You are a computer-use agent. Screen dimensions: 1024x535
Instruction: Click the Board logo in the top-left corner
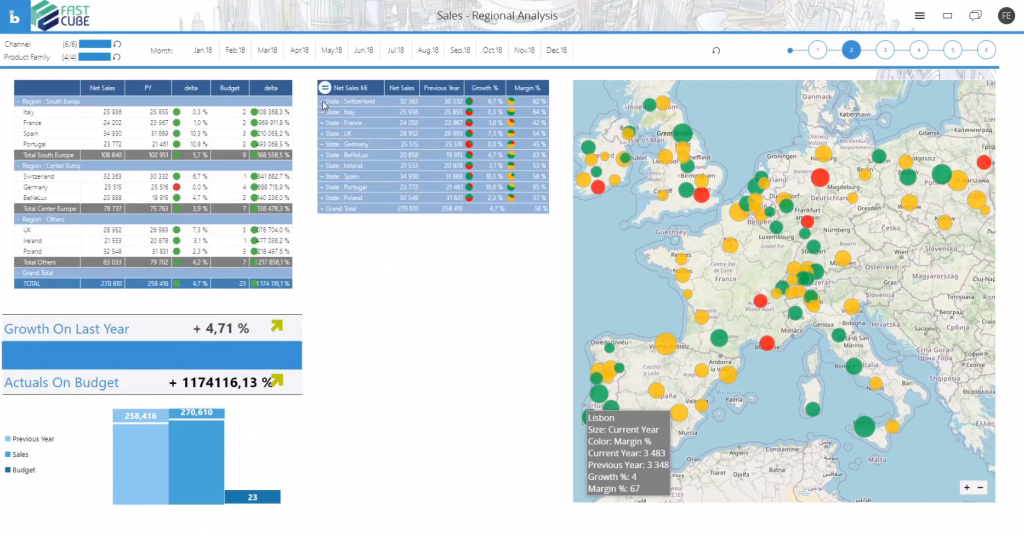15,16
